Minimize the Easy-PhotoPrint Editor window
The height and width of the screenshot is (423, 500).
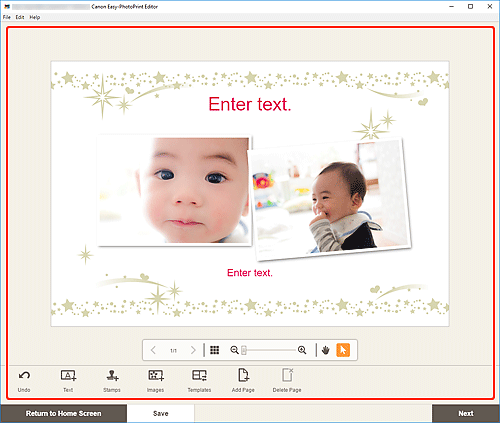[451, 6]
